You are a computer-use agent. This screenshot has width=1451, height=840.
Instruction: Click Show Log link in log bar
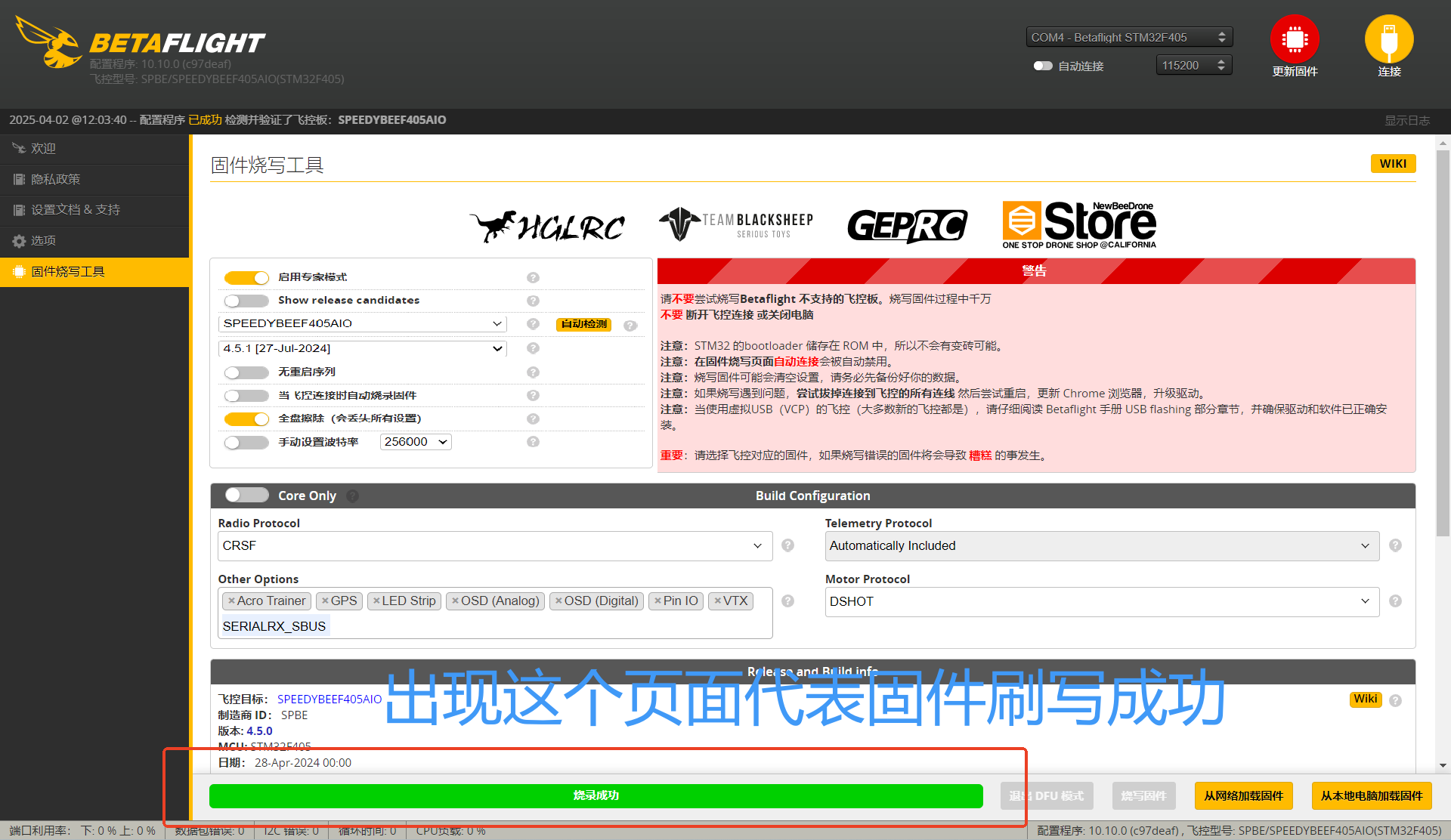[x=1406, y=120]
